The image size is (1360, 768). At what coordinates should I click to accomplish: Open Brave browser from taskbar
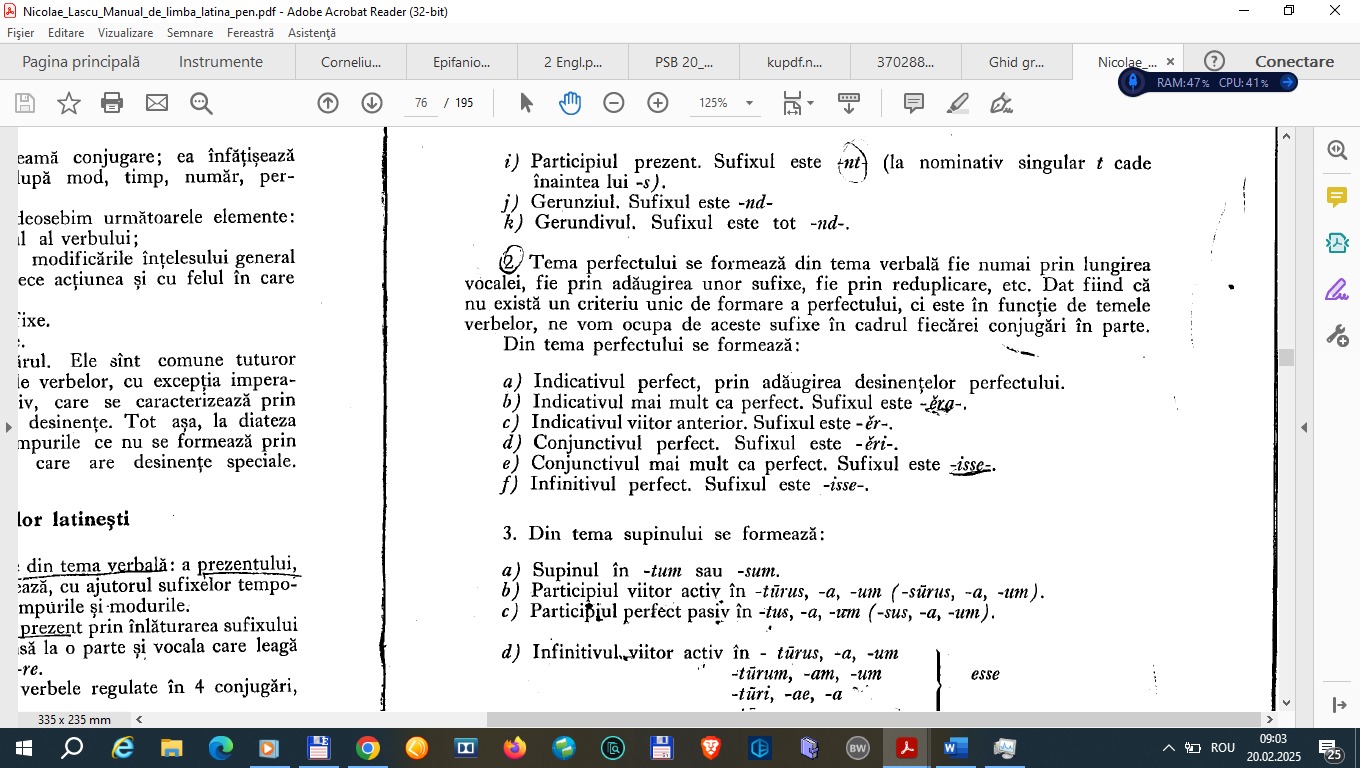tap(711, 748)
